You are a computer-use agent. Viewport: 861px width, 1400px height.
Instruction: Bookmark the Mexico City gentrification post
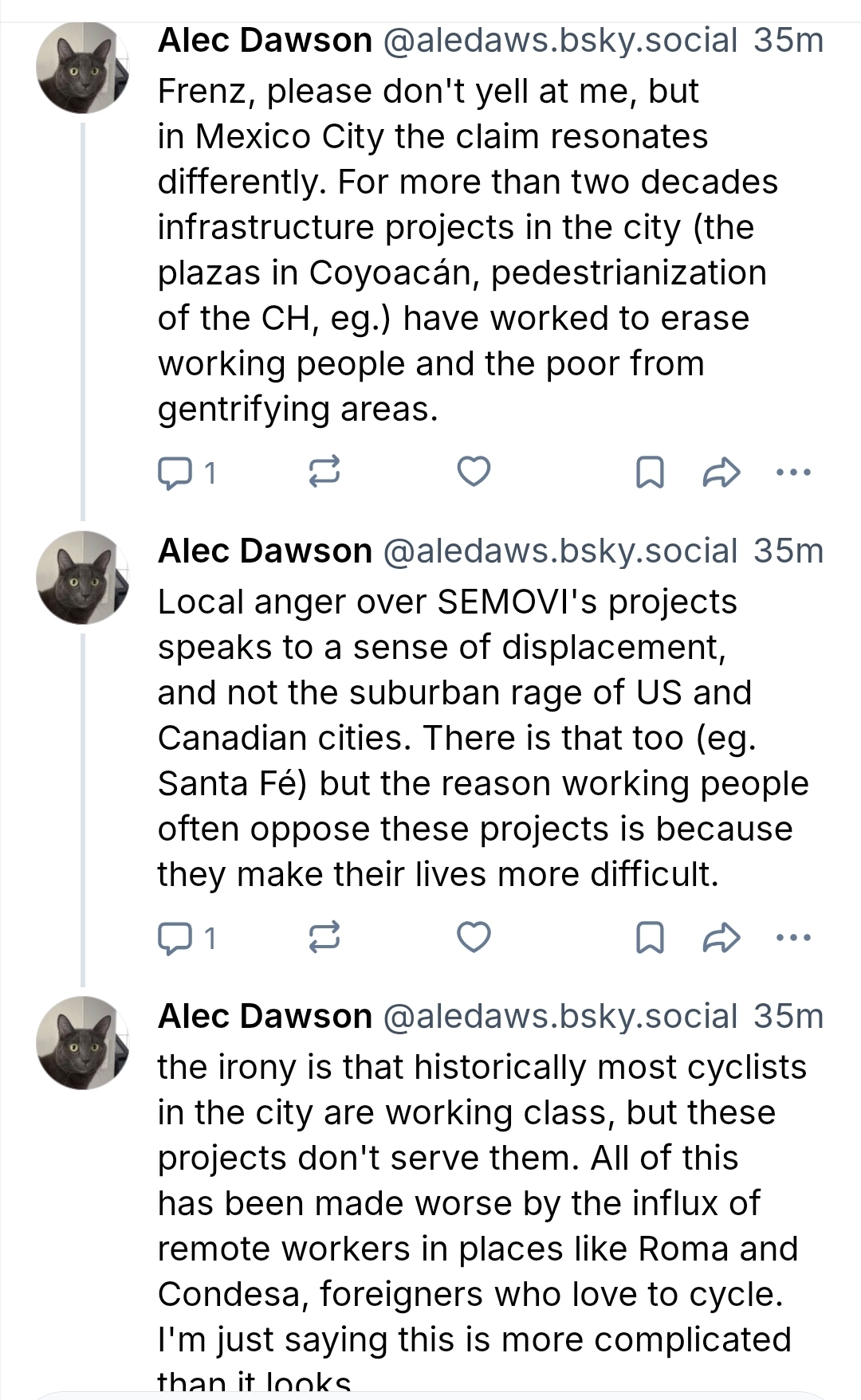(x=650, y=472)
